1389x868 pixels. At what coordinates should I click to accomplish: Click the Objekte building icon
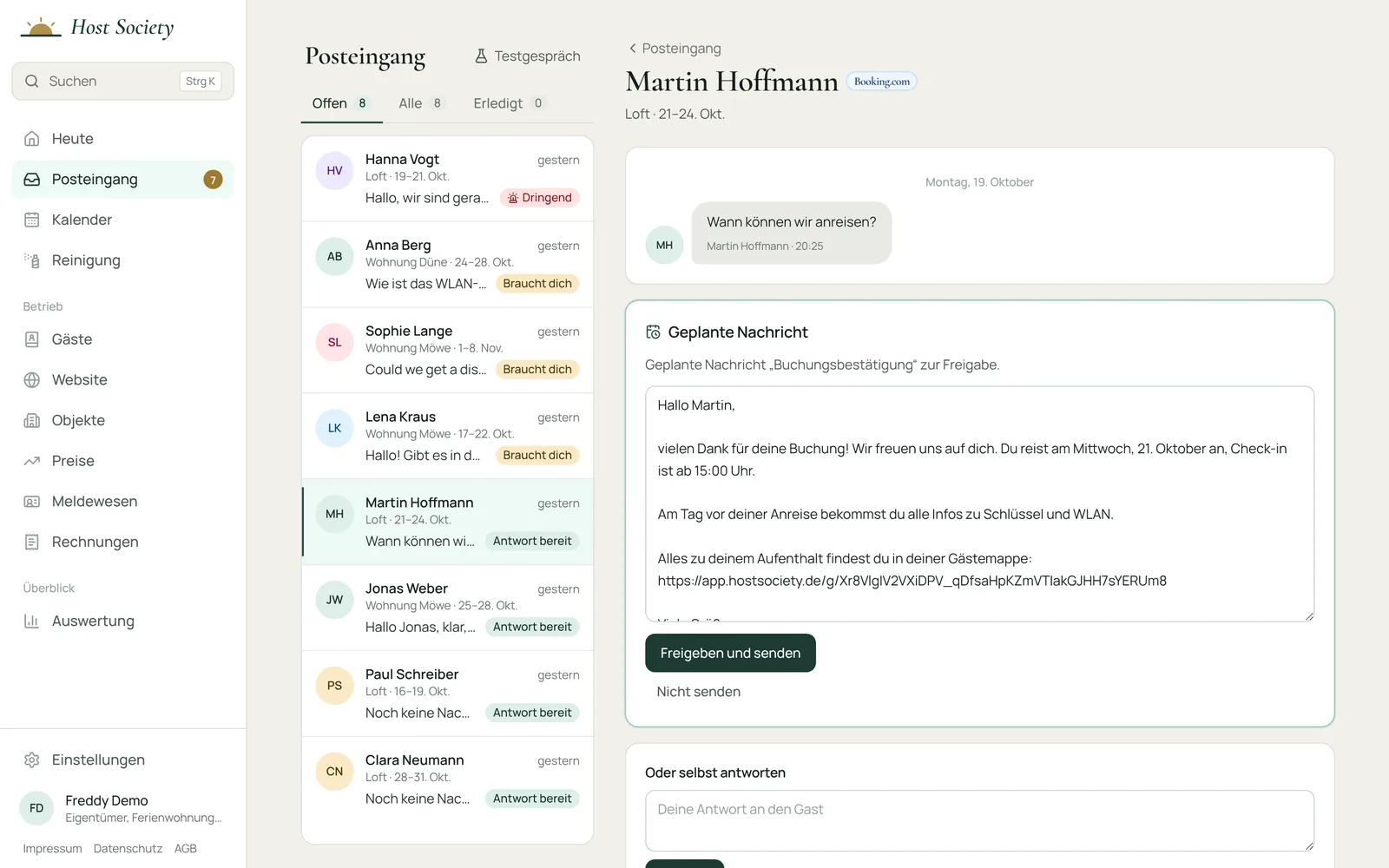[32, 420]
